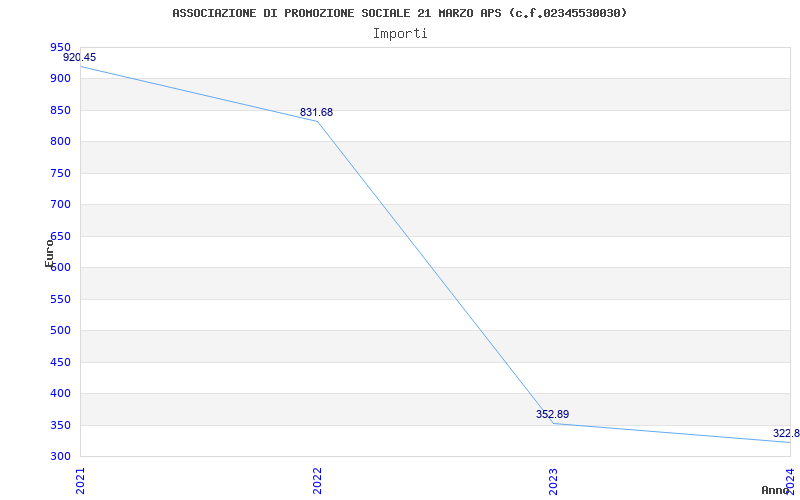
Task: Click the 352.89 data value label
Action: (553, 414)
